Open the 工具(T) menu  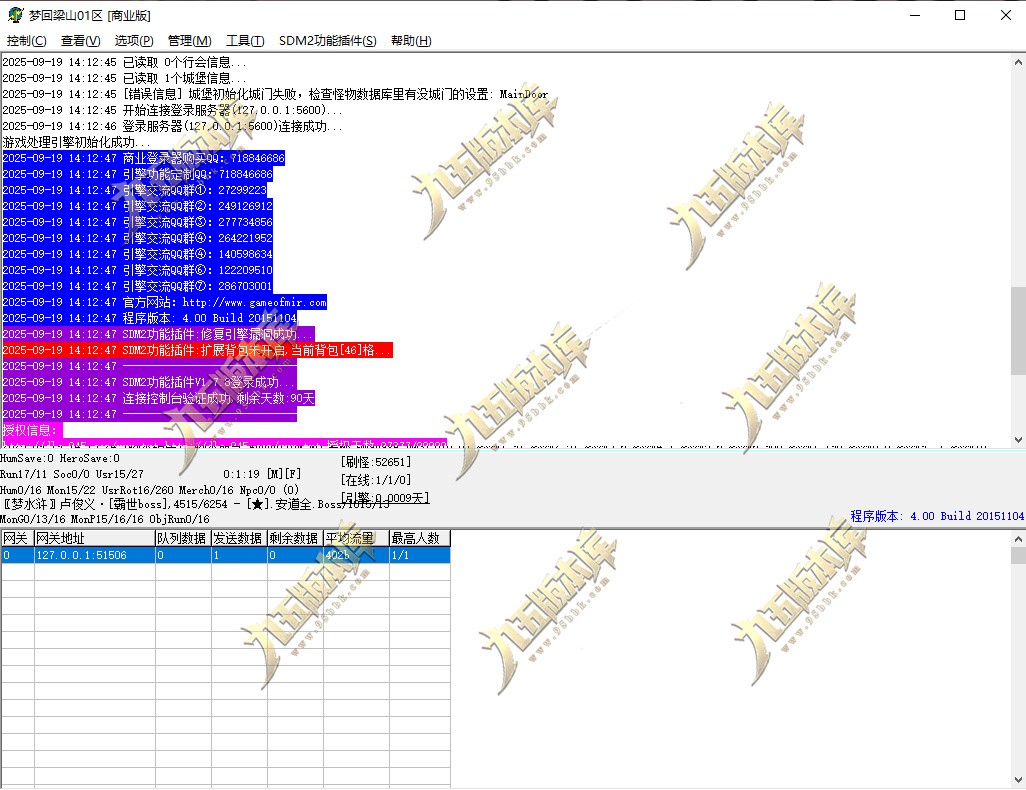(x=245, y=41)
